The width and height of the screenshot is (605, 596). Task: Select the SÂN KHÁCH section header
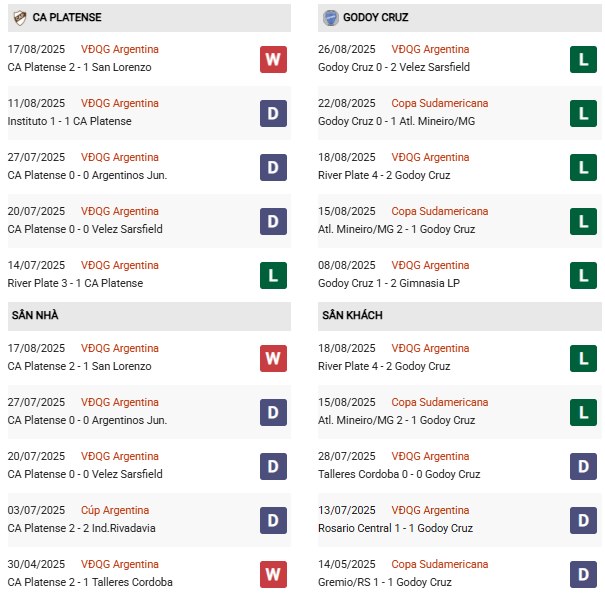point(352,315)
